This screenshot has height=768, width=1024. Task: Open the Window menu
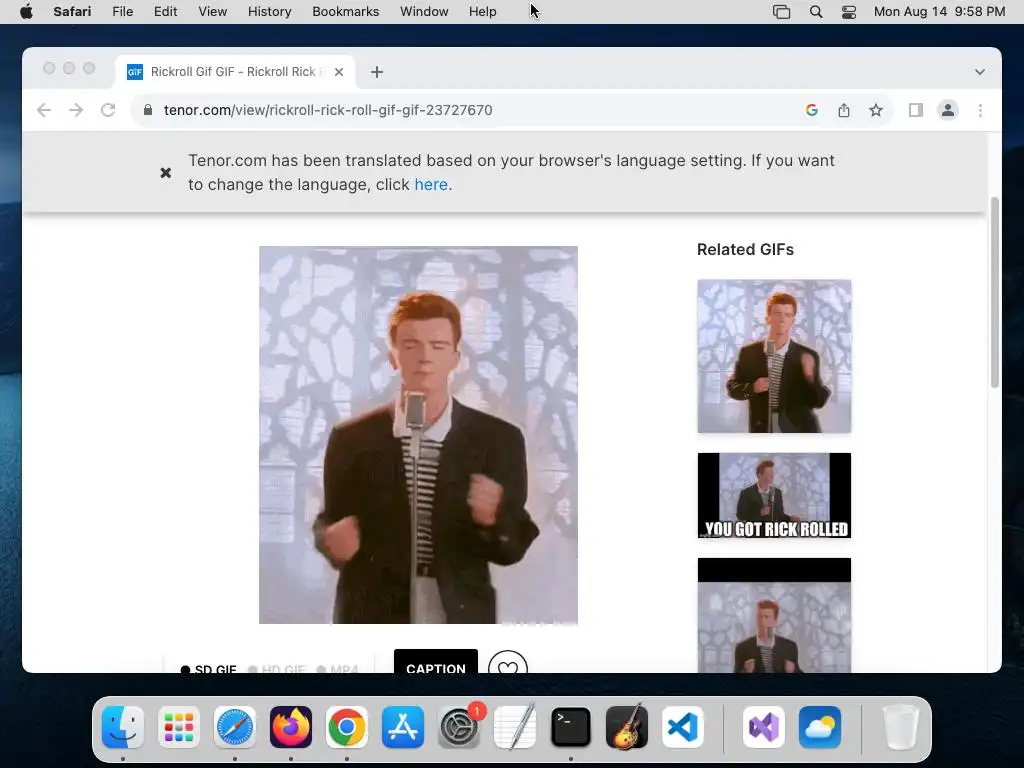pos(424,12)
